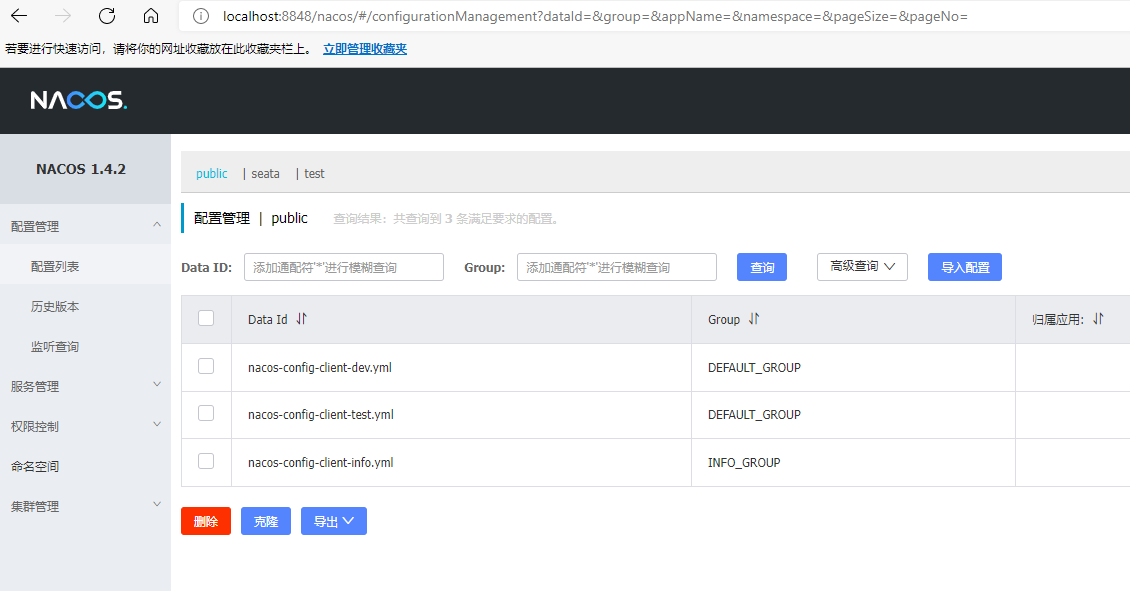This screenshot has height=591, width=1130.
Task: Click the browser address bar URL
Action: 595,16
